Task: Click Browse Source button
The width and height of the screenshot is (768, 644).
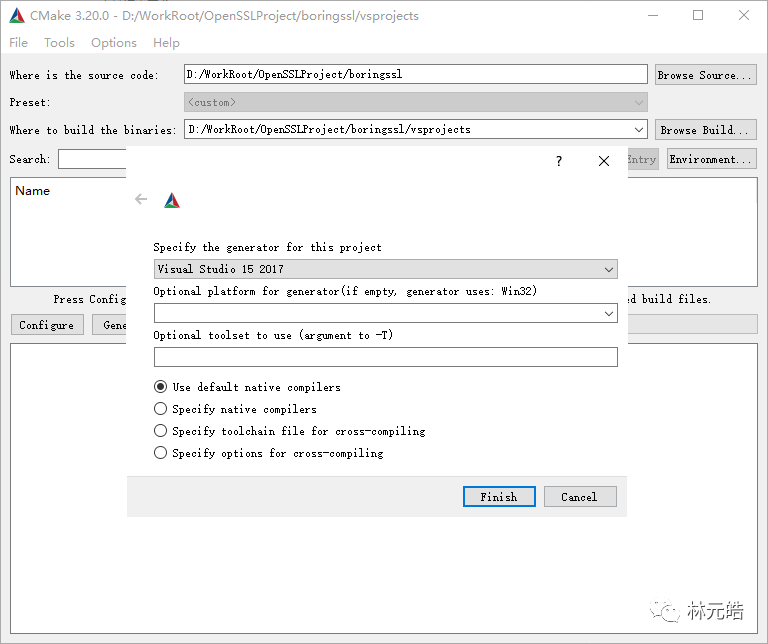Action: (706, 75)
